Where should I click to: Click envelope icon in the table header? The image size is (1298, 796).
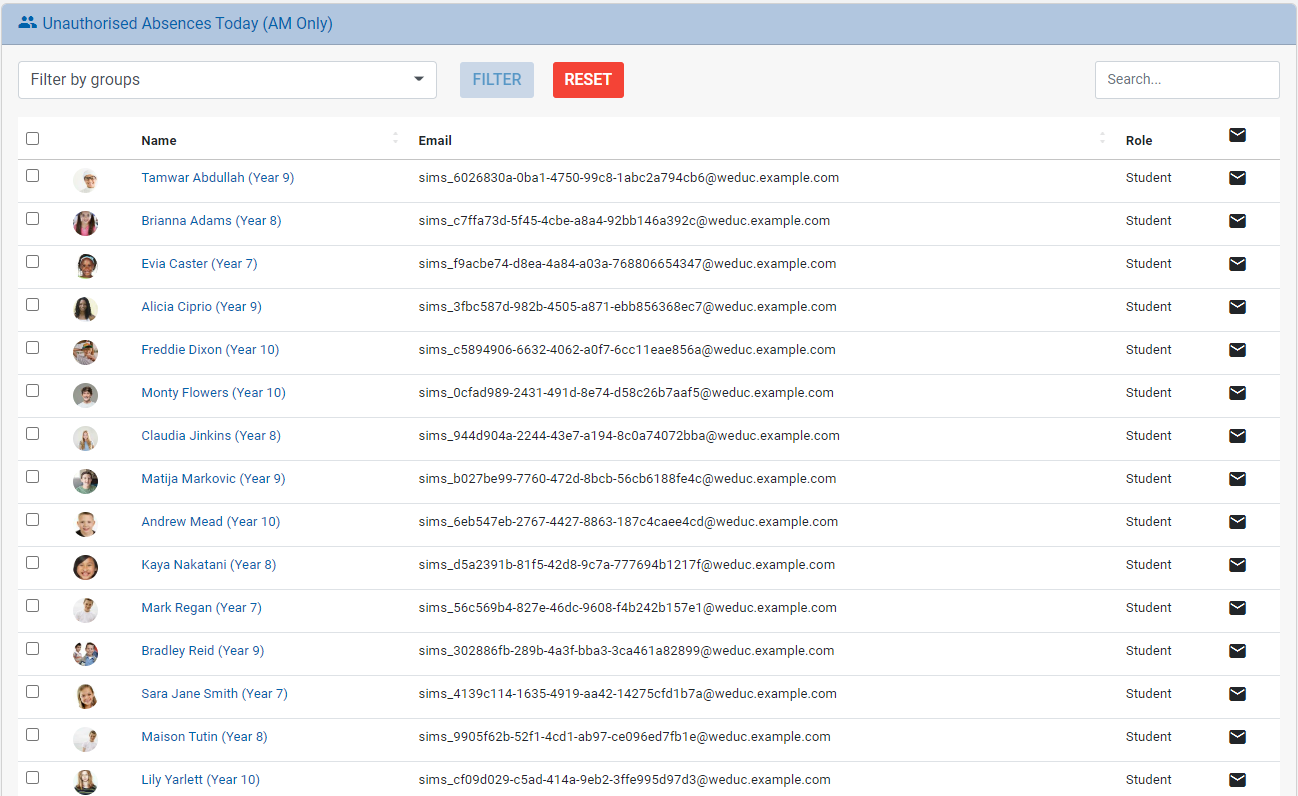point(1237,136)
